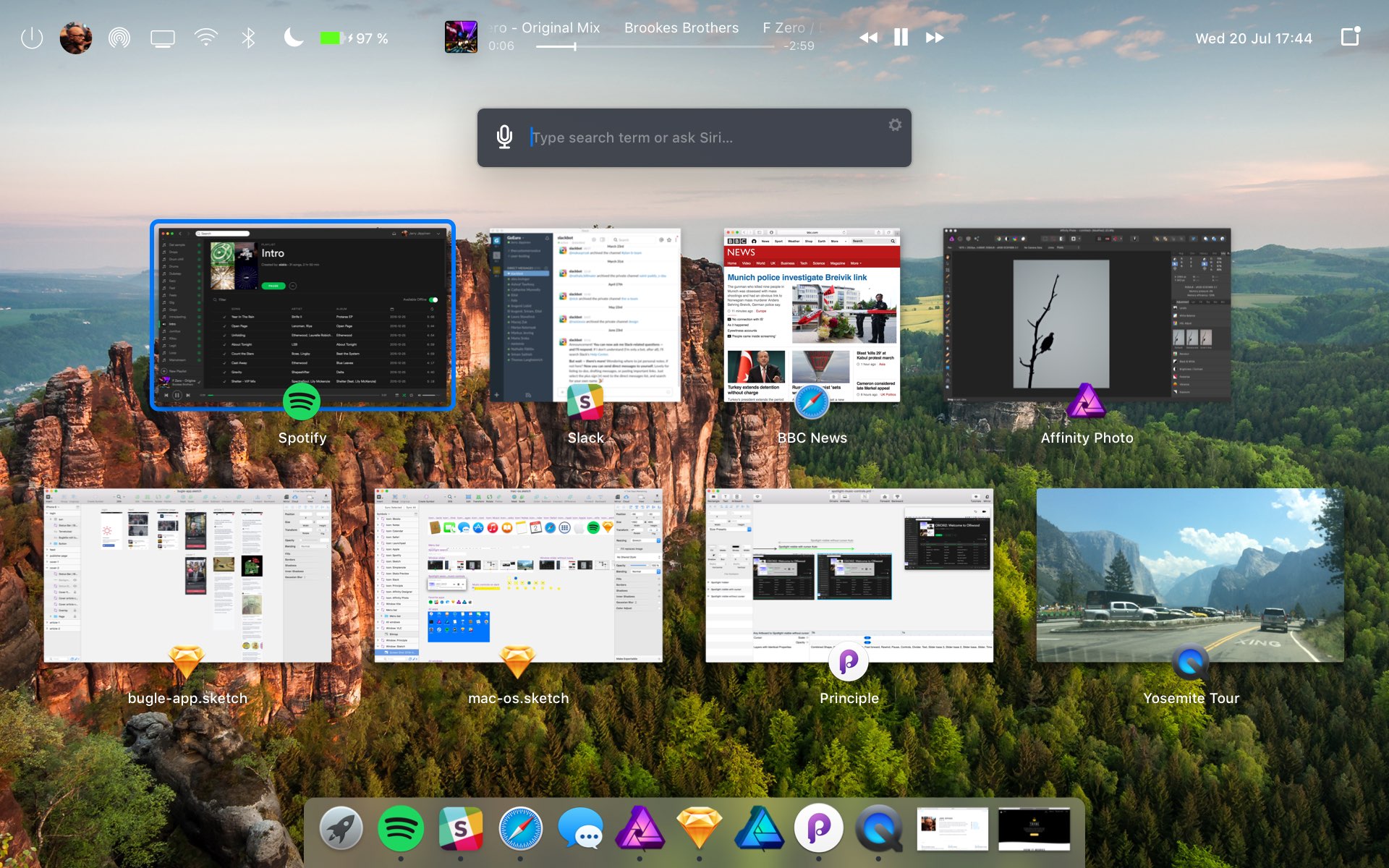Pause the track from the top bar

901,38
